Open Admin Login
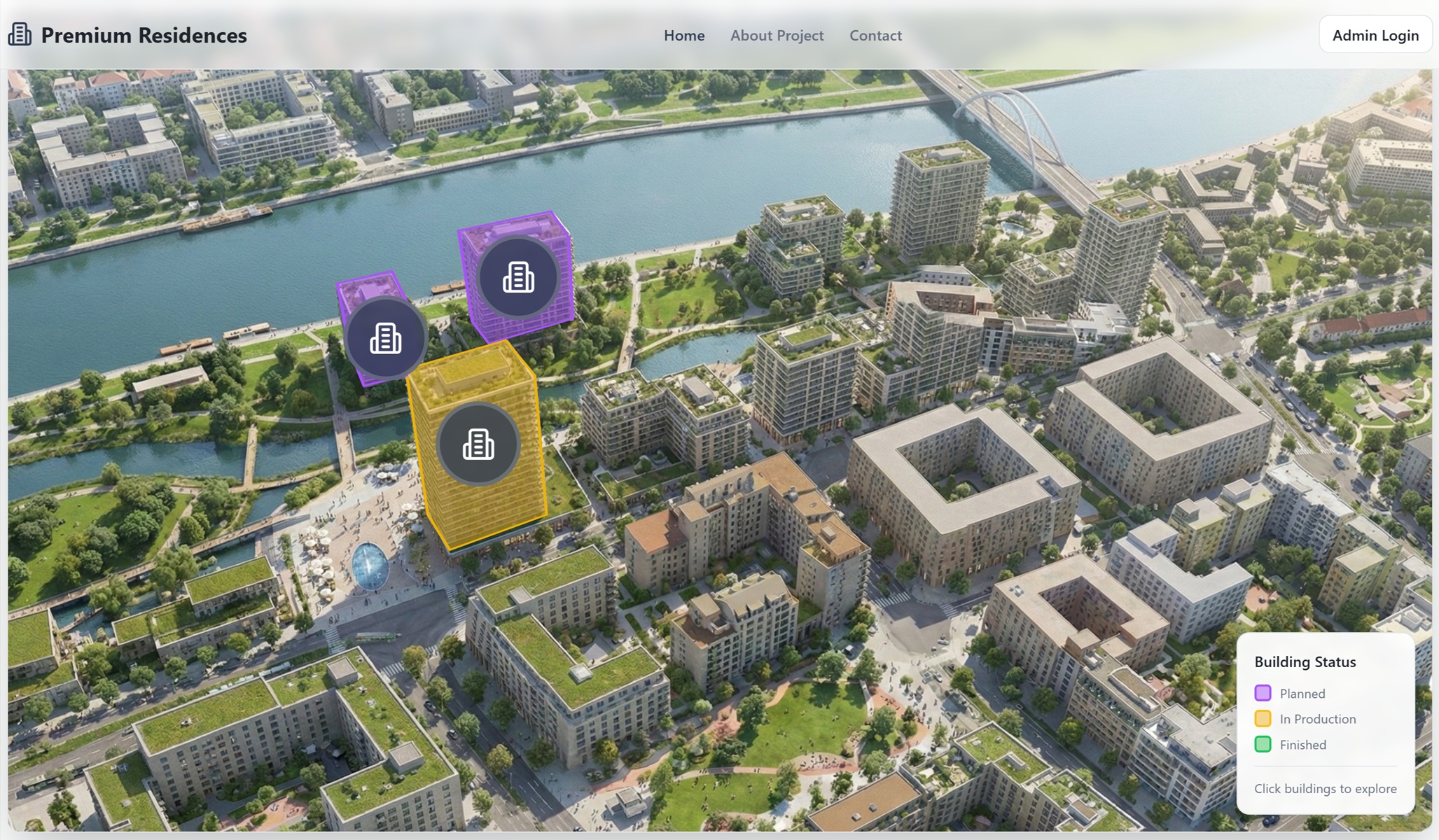Viewport: 1439px width, 840px height. pyautogui.click(x=1375, y=34)
